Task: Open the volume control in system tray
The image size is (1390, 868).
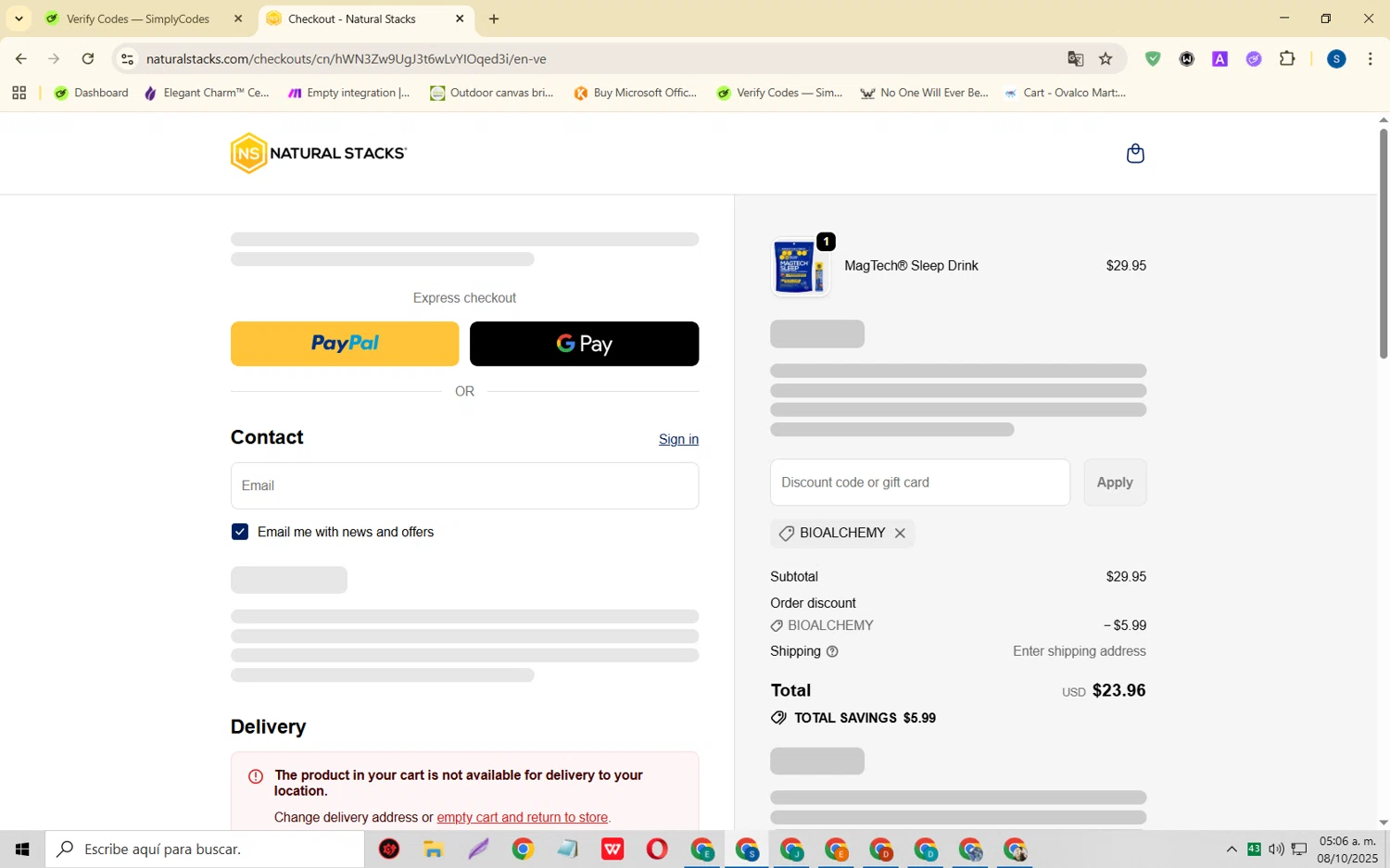Action: click(1276, 849)
